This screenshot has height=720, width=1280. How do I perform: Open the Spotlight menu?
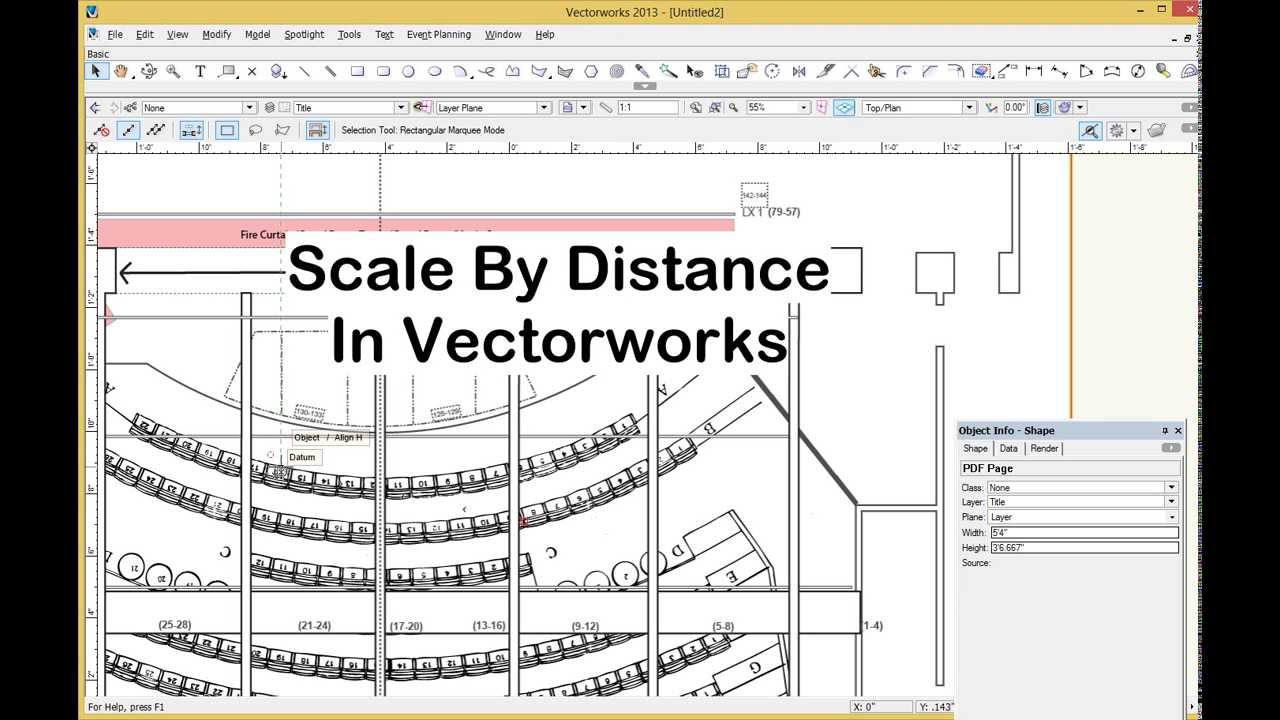click(304, 34)
